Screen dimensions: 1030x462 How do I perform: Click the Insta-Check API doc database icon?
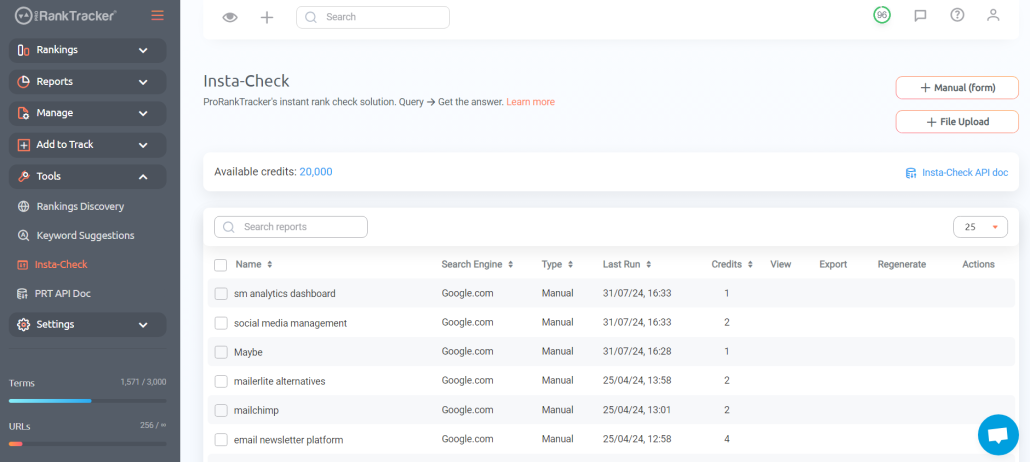pos(910,173)
